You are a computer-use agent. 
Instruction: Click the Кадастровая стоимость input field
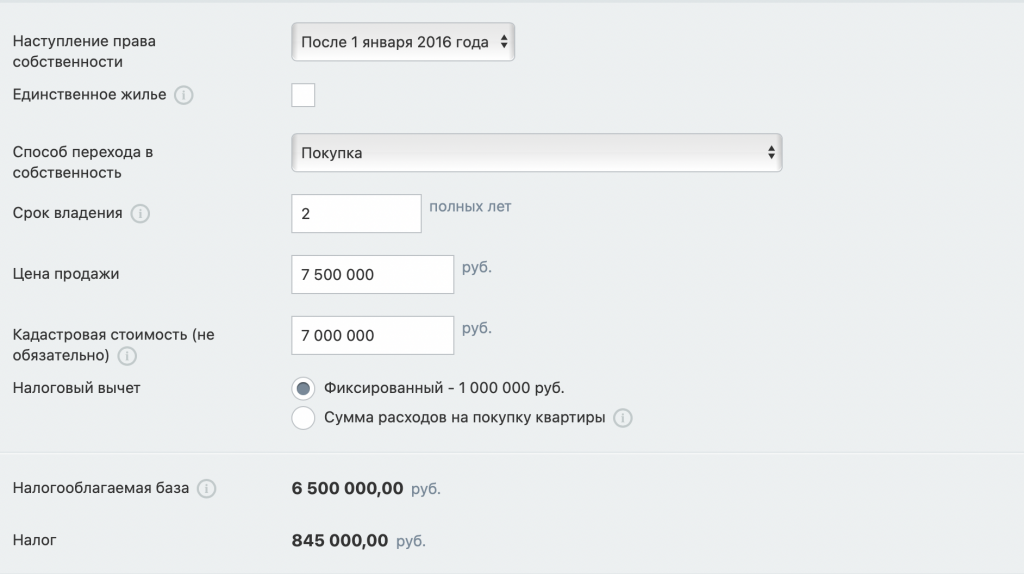coord(372,336)
